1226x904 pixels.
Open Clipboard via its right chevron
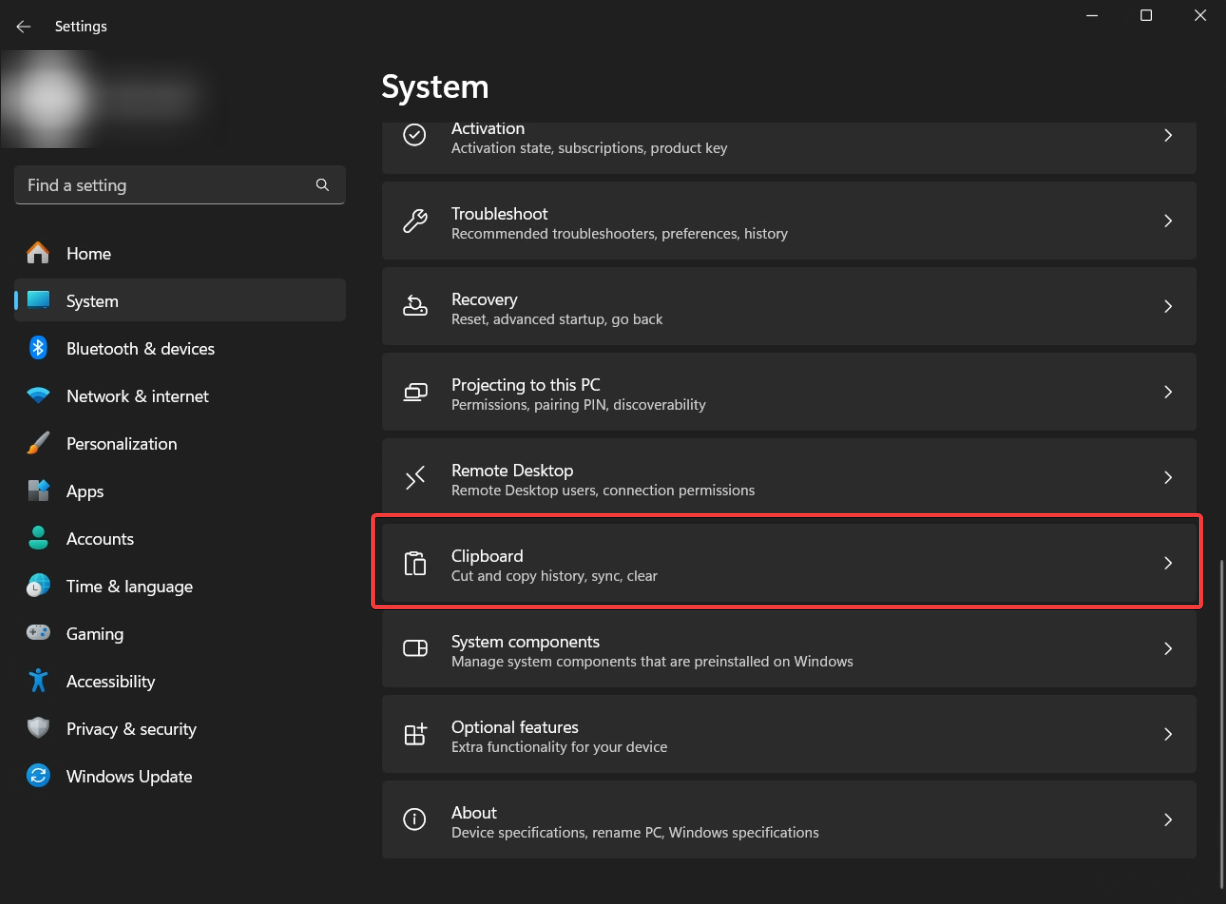coord(1168,563)
